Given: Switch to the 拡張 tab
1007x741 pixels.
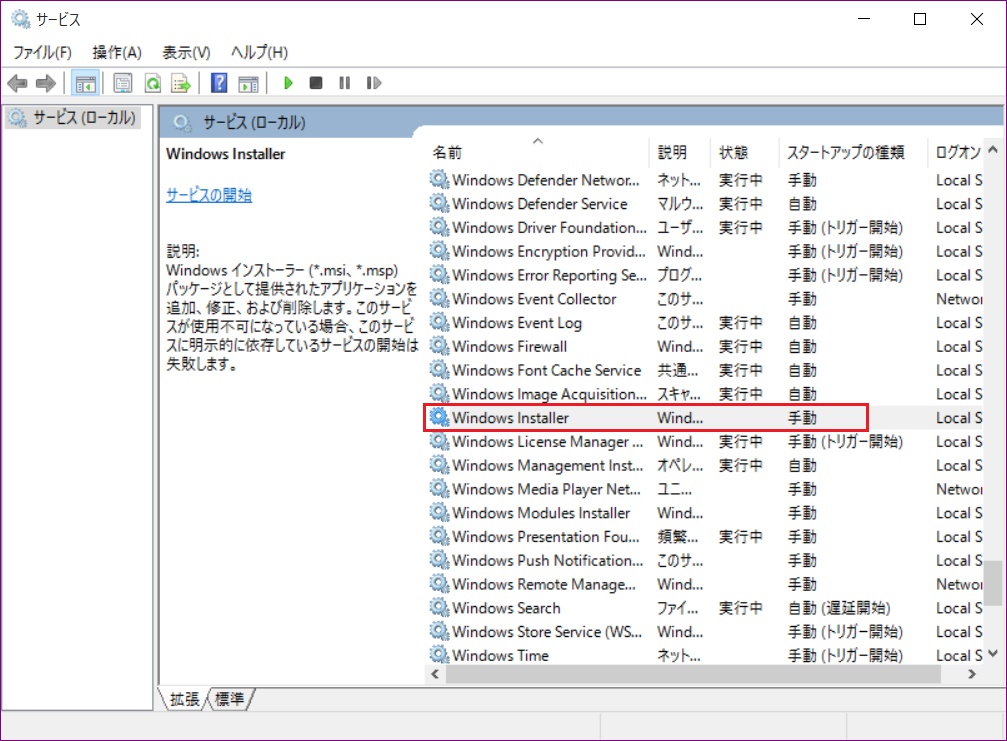Looking at the screenshot, I should coord(184,699).
